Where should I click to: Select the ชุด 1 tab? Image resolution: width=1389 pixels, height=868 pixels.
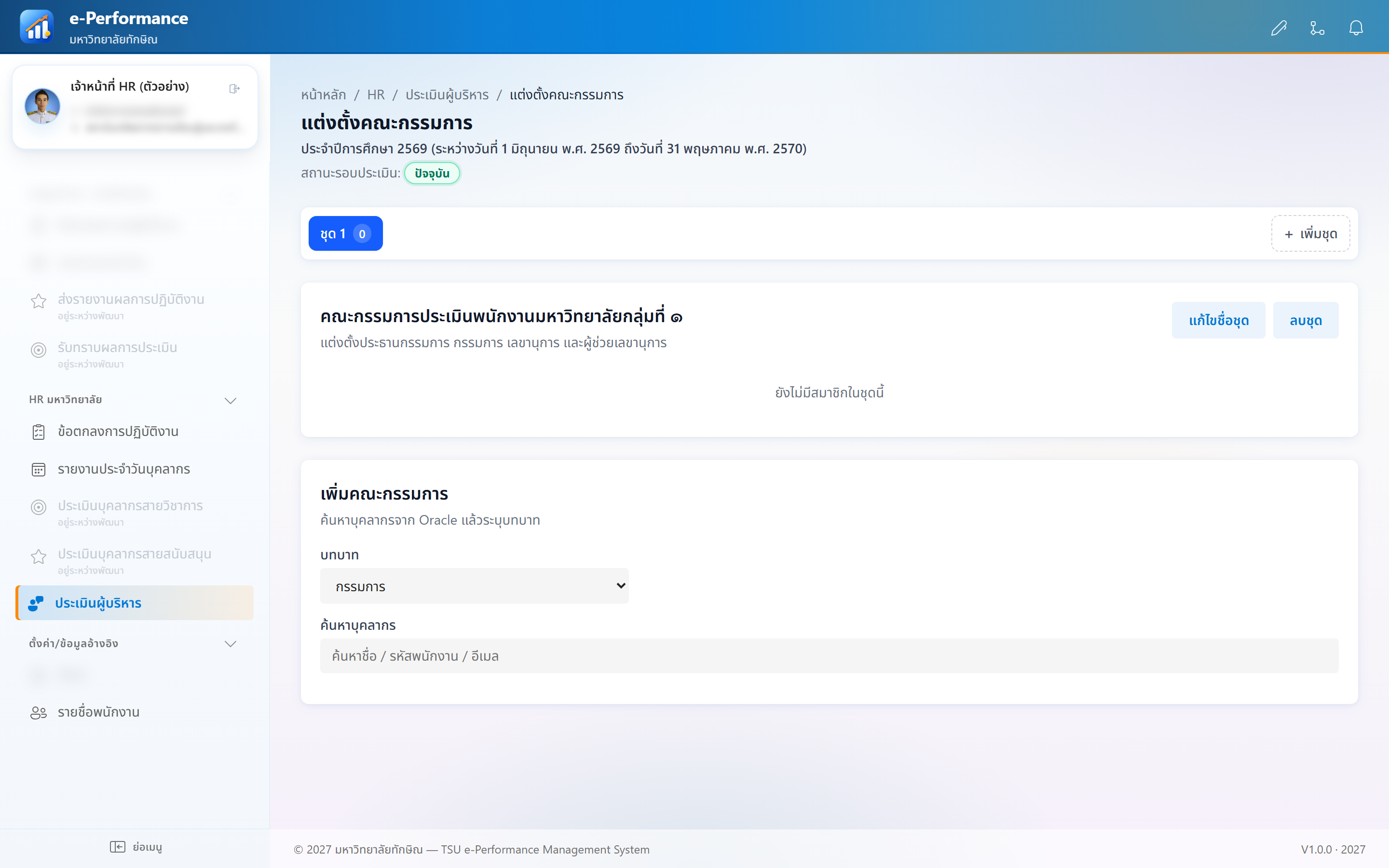coord(345,234)
